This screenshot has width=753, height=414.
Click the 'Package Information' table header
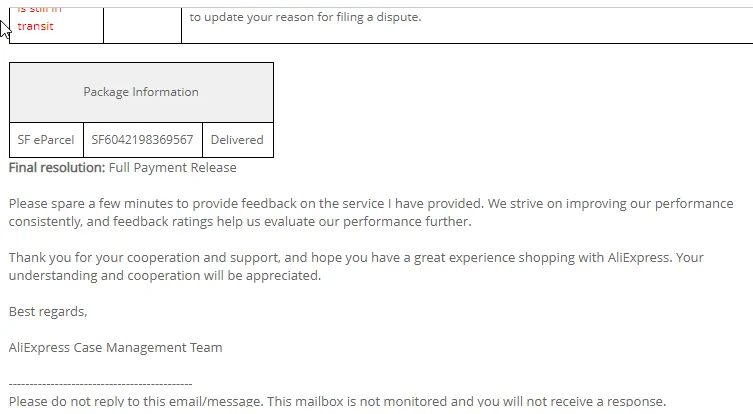(141, 92)
